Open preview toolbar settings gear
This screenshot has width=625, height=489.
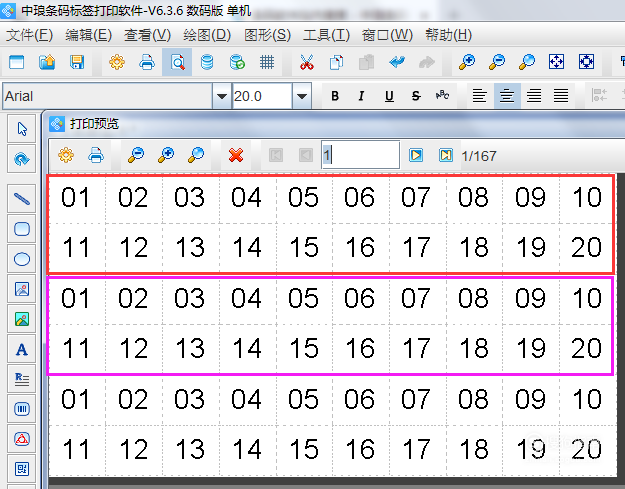pos(66,155)
